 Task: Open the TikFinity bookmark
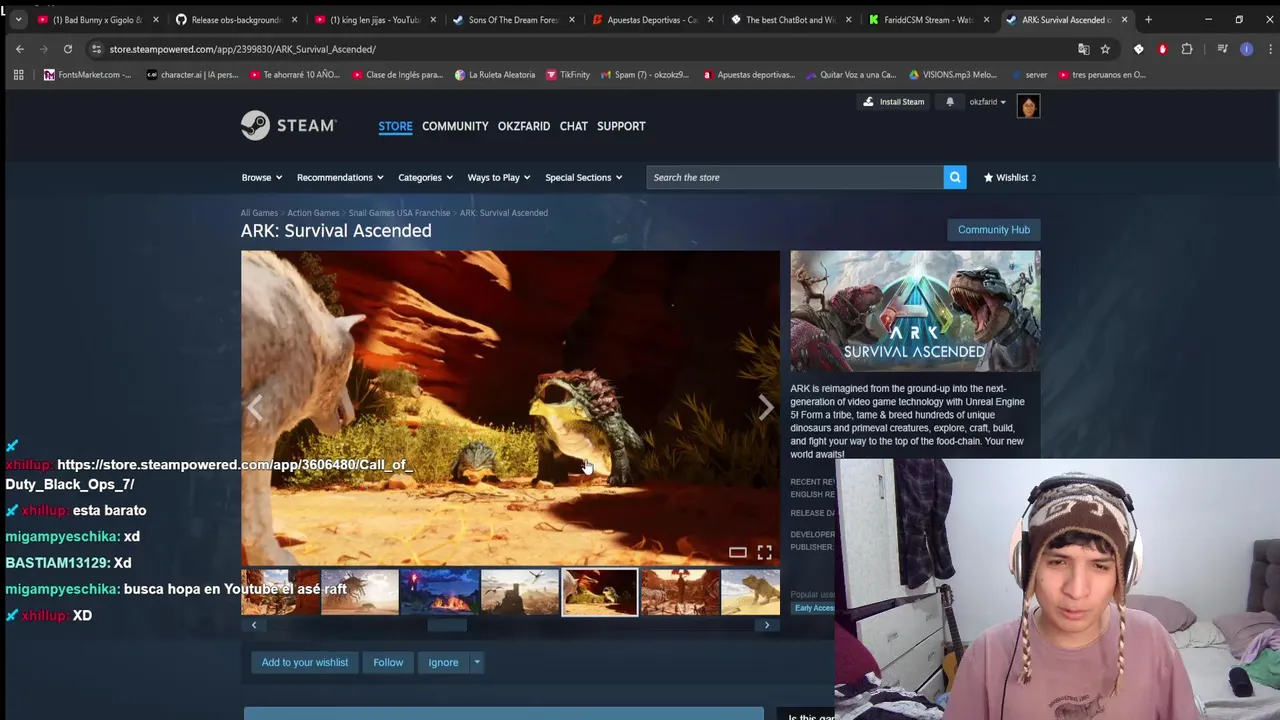coord(567,75)
